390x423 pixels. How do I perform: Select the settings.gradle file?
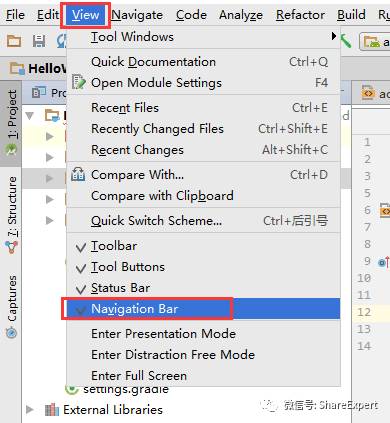[126, 389]
